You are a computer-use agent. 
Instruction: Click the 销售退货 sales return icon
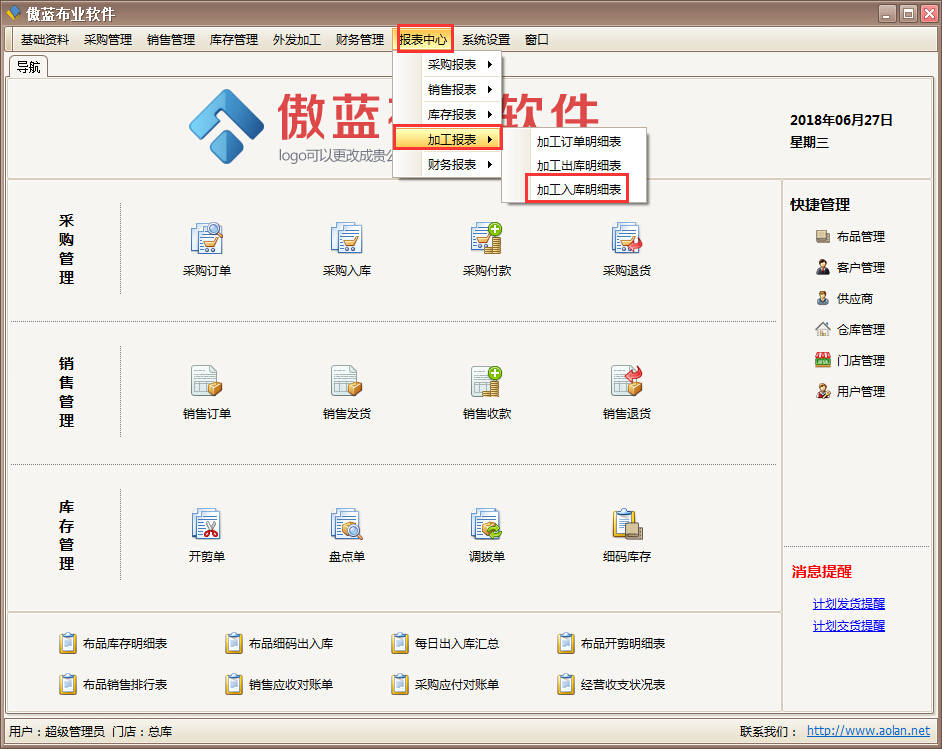[x=626, y=382]
